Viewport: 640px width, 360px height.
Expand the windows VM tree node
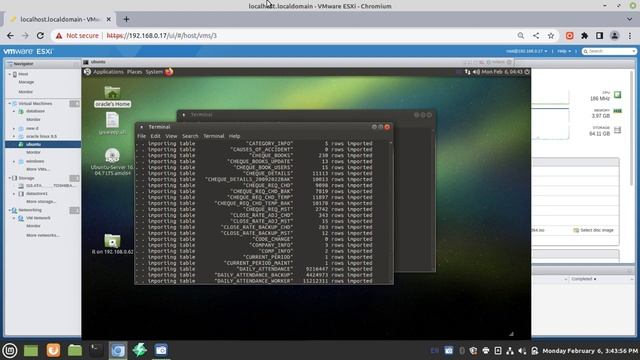coord(14,162)
